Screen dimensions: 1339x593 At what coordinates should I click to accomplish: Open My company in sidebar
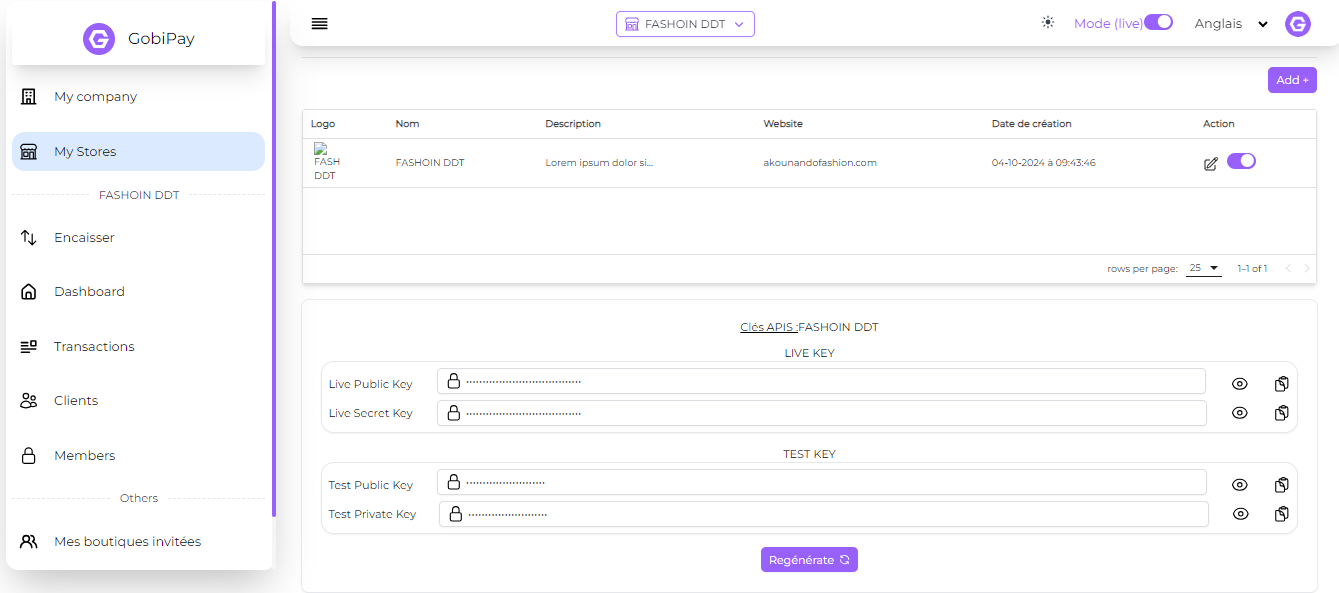[x=138, y=97]
